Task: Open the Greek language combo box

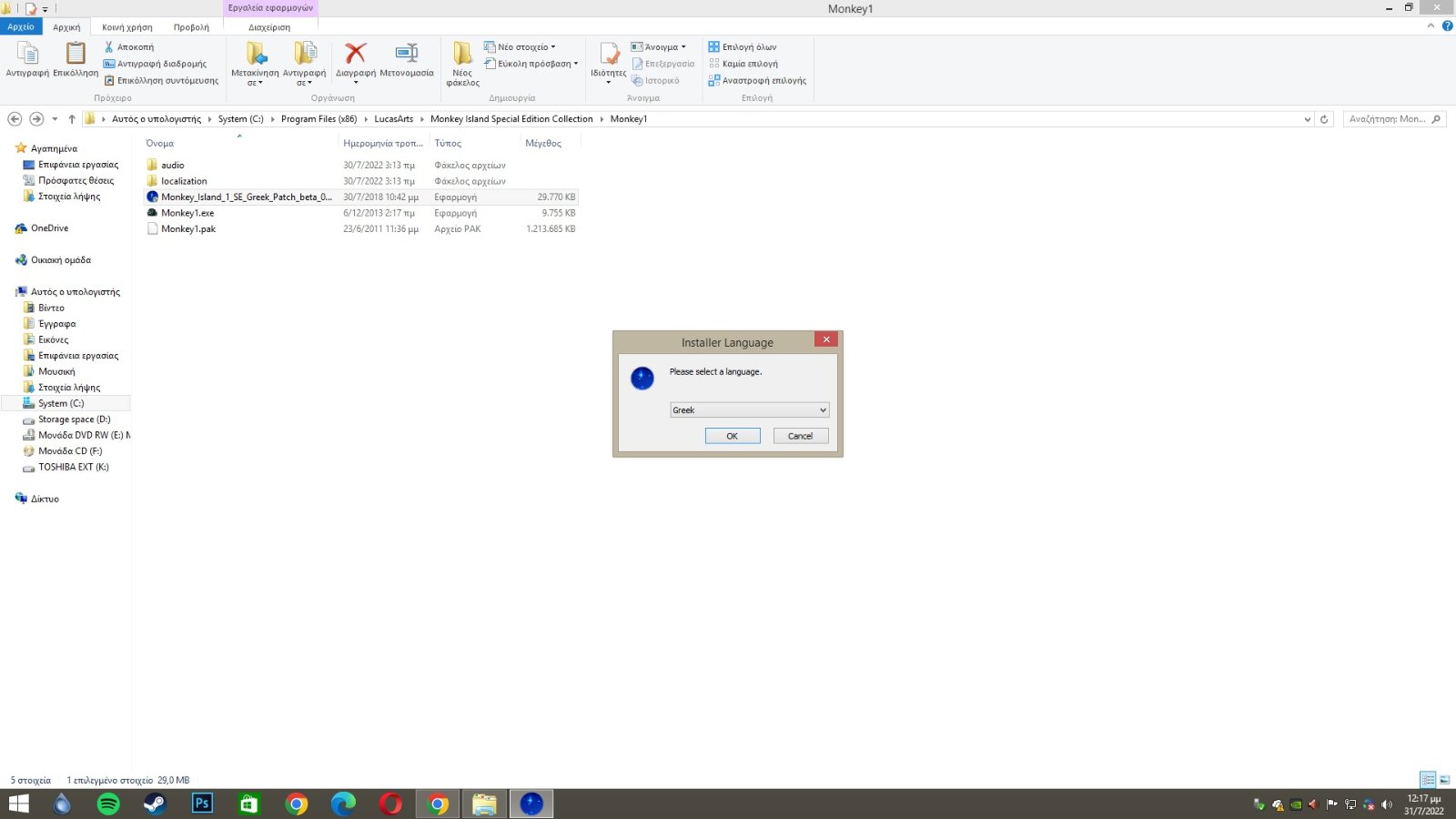Action: coord(749,410)
